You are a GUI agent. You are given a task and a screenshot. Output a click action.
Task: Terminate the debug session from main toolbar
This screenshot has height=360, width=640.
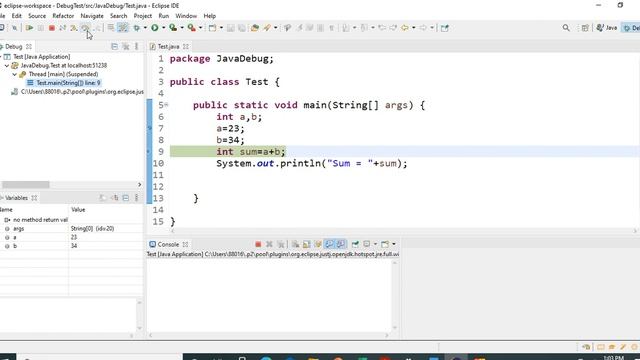[52, 28]
